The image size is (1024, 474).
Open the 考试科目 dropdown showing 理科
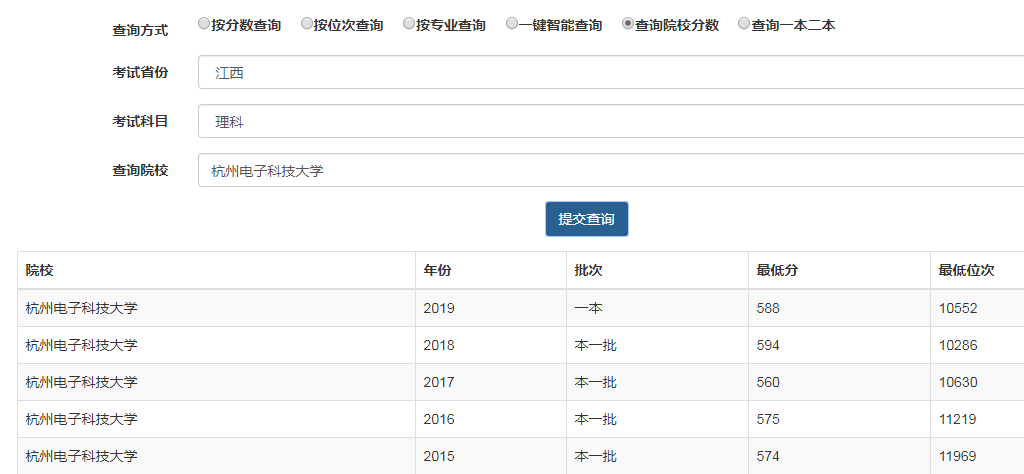coord(611,121)
